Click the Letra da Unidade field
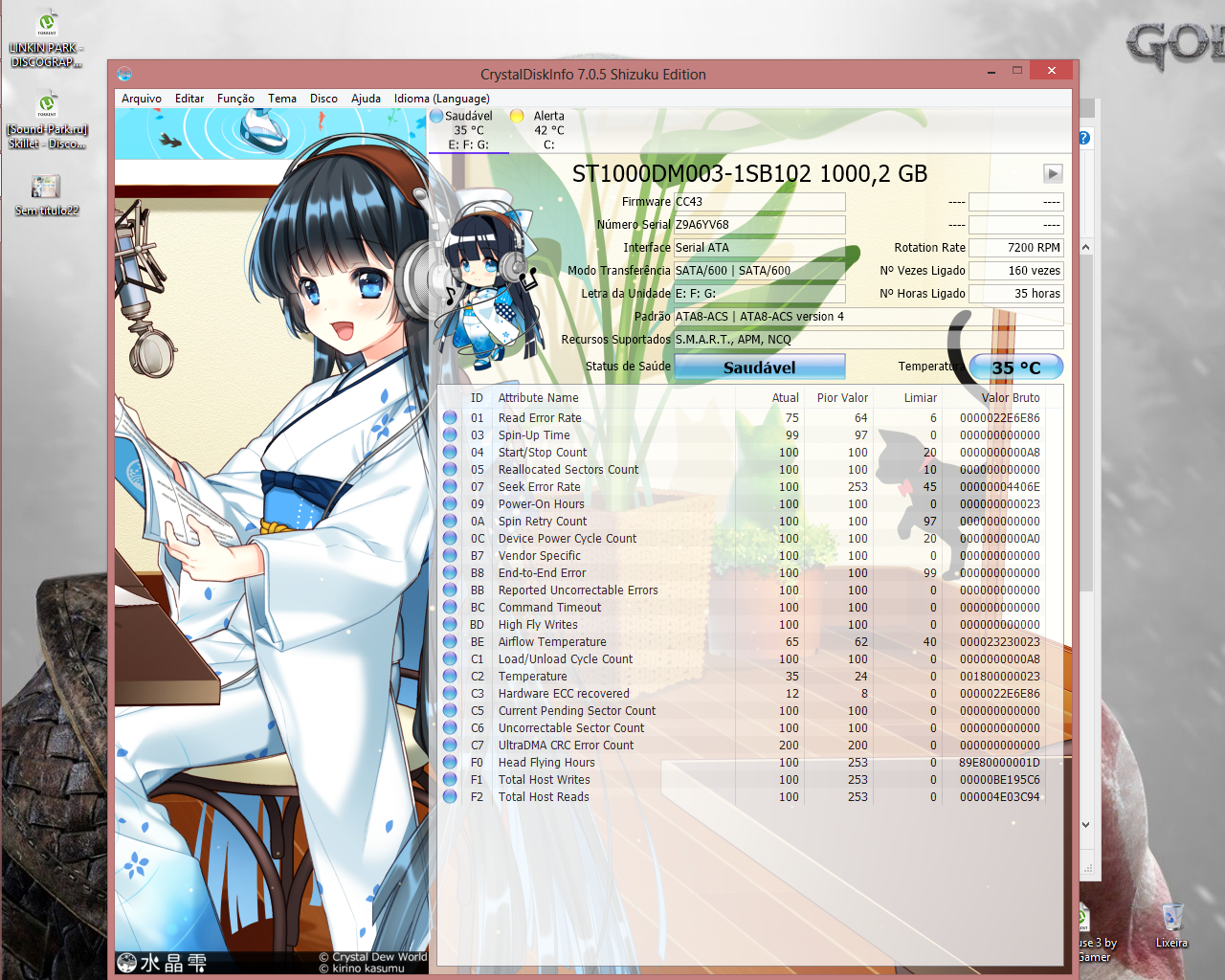 (760, 294)
